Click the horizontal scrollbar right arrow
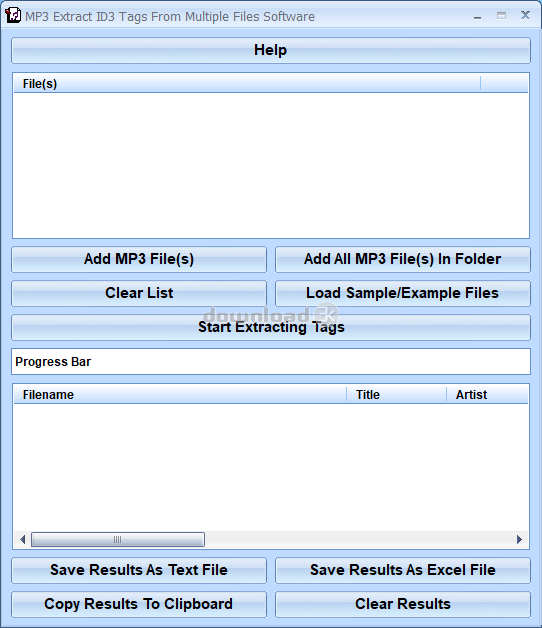Image resolution: width=542 pixels, height=628 pixels. click(519, 539)
